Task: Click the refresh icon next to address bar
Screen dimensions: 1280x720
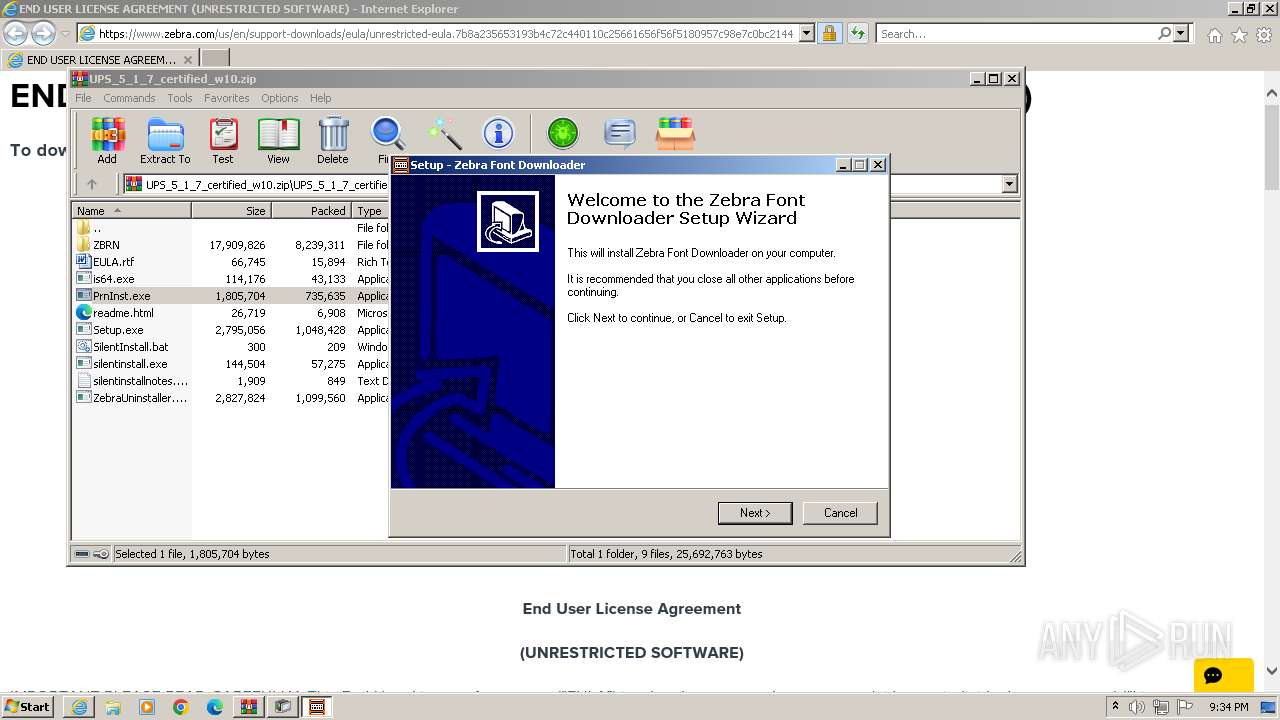Action: tap(857, 34)
